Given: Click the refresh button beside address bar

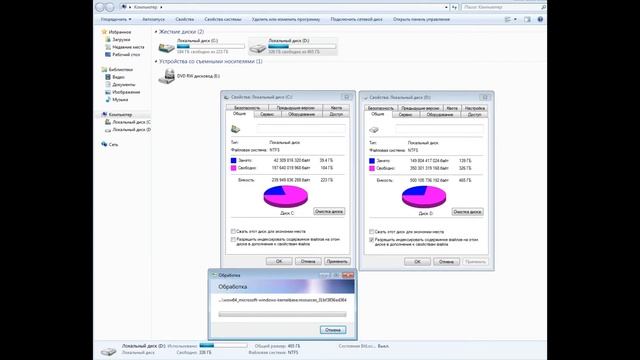Looking at the screenshot, I should [x=454, y=7].
